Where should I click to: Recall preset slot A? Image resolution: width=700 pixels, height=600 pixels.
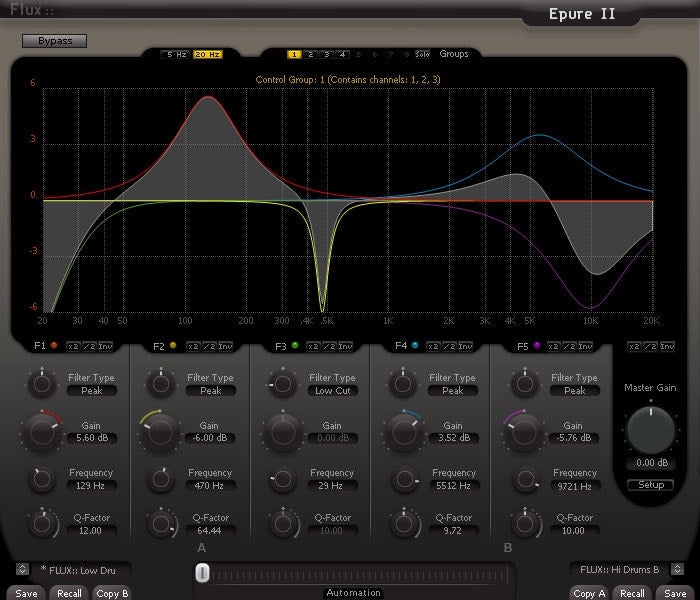point(69,593)
